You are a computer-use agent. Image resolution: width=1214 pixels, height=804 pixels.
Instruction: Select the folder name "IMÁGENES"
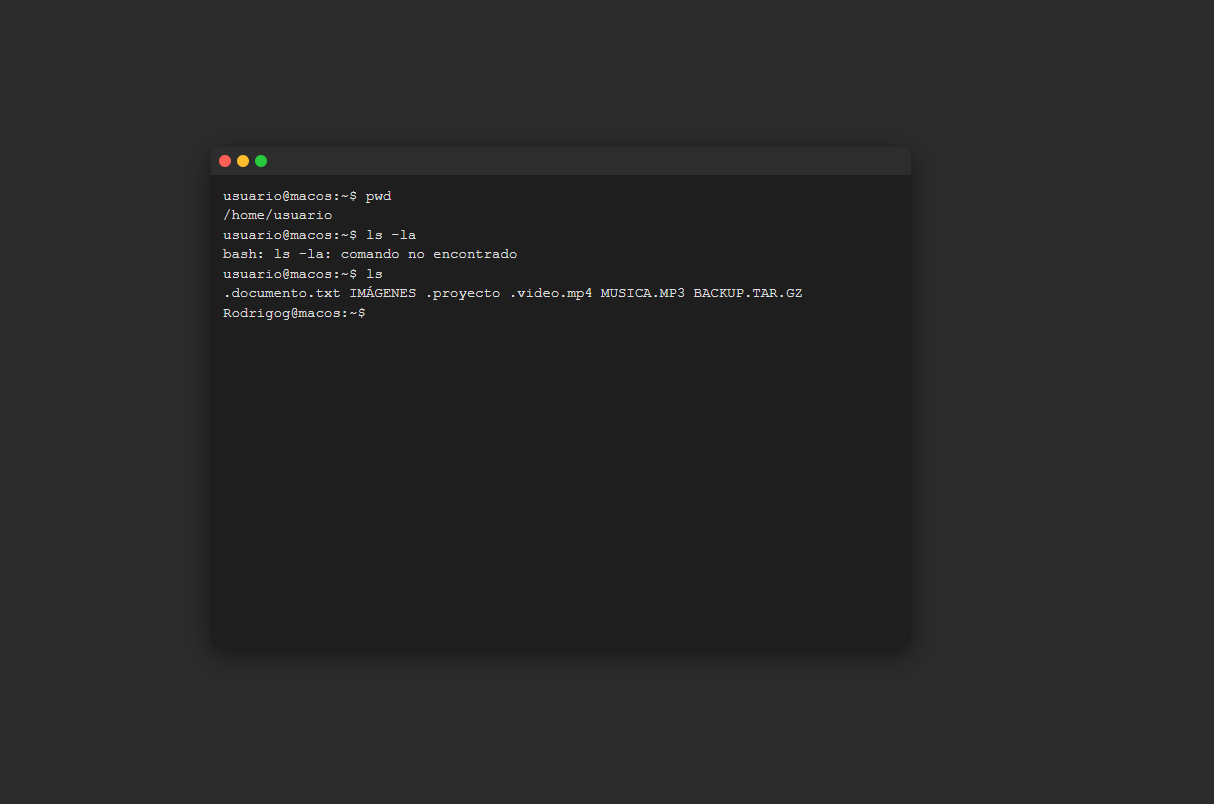point(383,293)
